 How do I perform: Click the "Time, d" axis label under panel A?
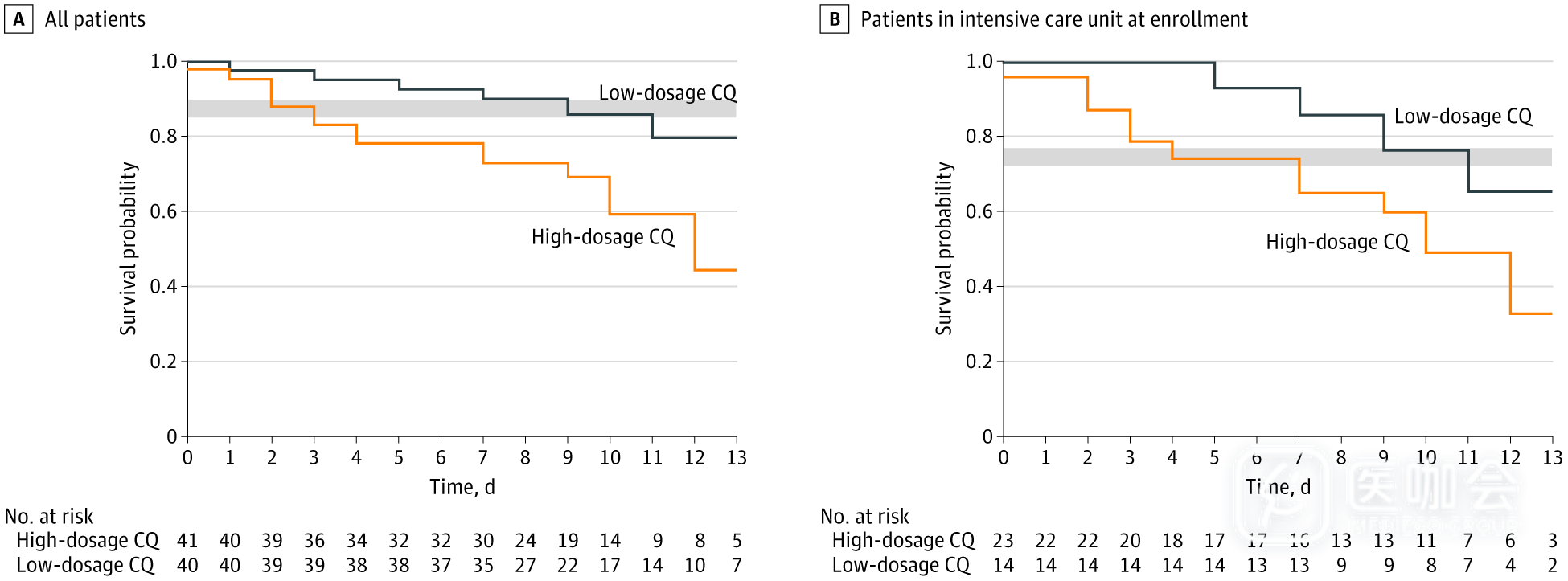point(462,487)
